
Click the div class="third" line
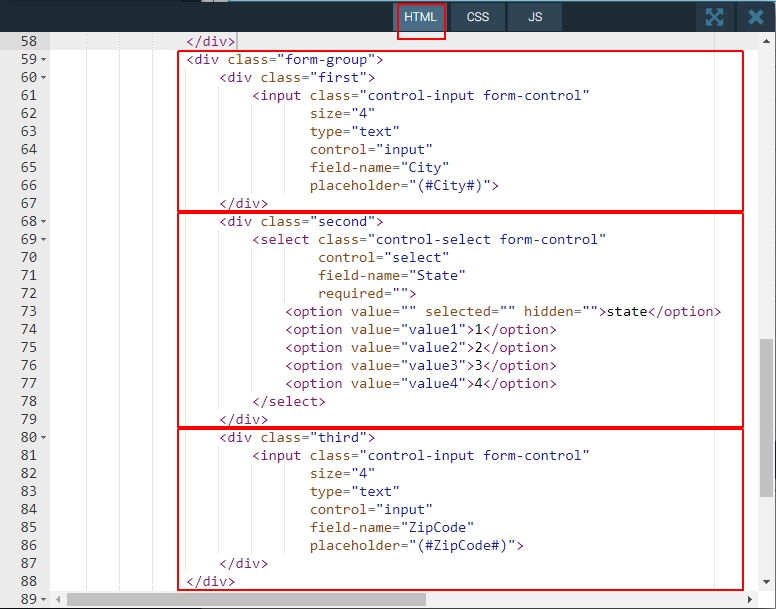coord(297,437)
